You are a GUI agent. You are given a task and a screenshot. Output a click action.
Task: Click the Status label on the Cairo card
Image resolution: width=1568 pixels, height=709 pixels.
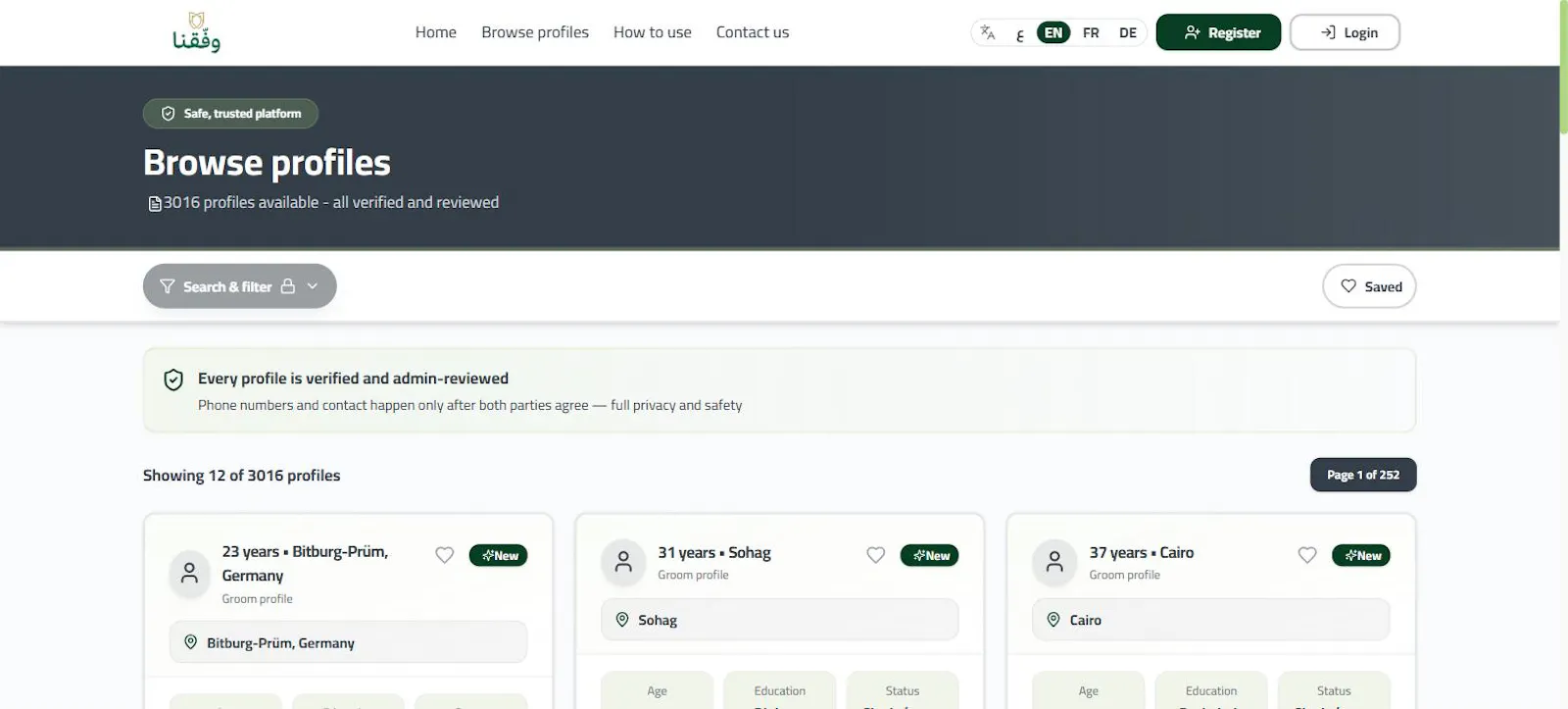1334,691
